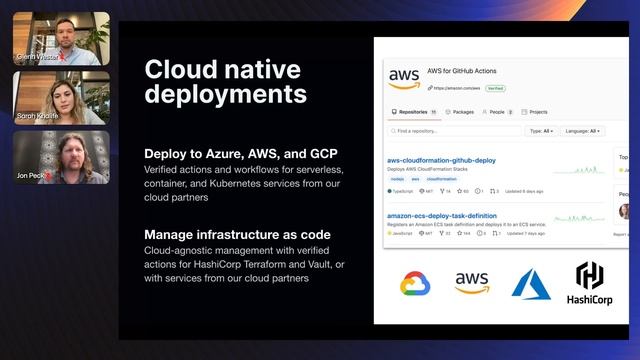Click the 'Updated 7 days ago' text
Screen dimensions: 640x360
tap(526, 233)
